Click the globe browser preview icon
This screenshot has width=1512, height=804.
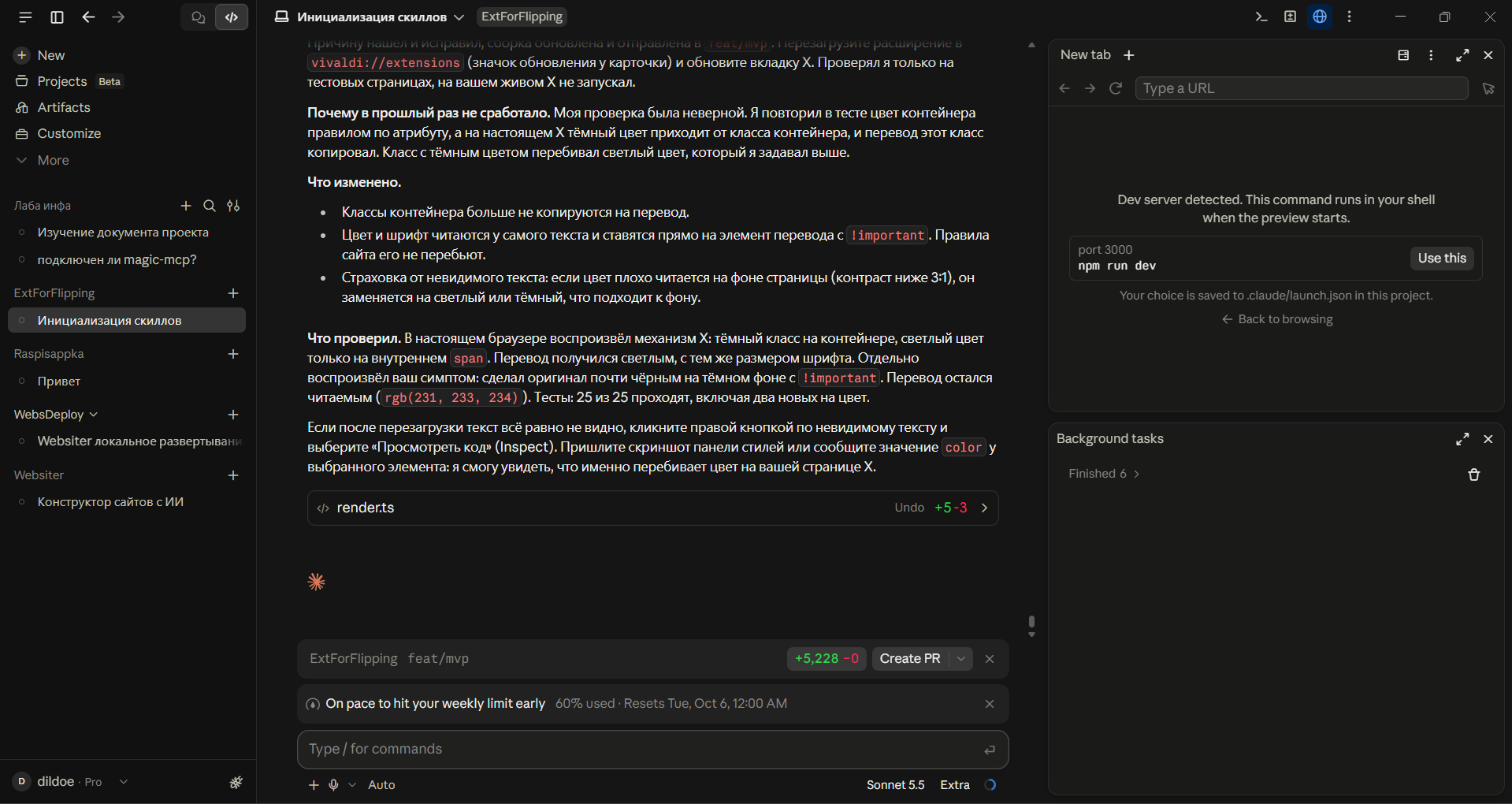tap(1320, 17)
